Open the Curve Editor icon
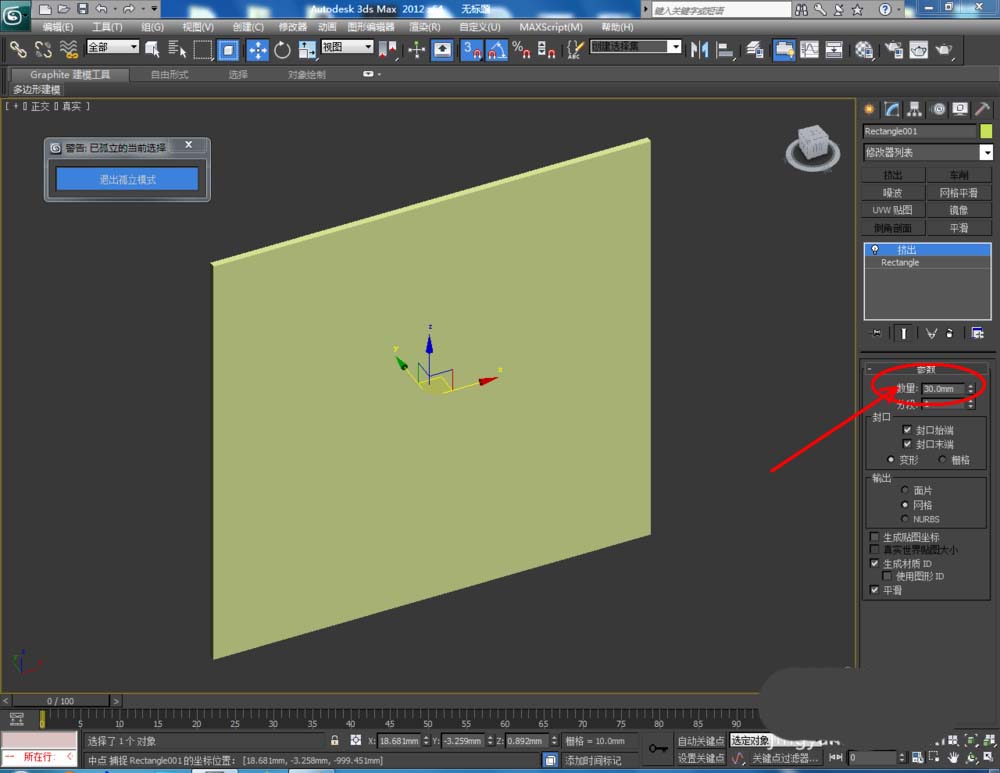The image size is (1000, 773). 809,49
